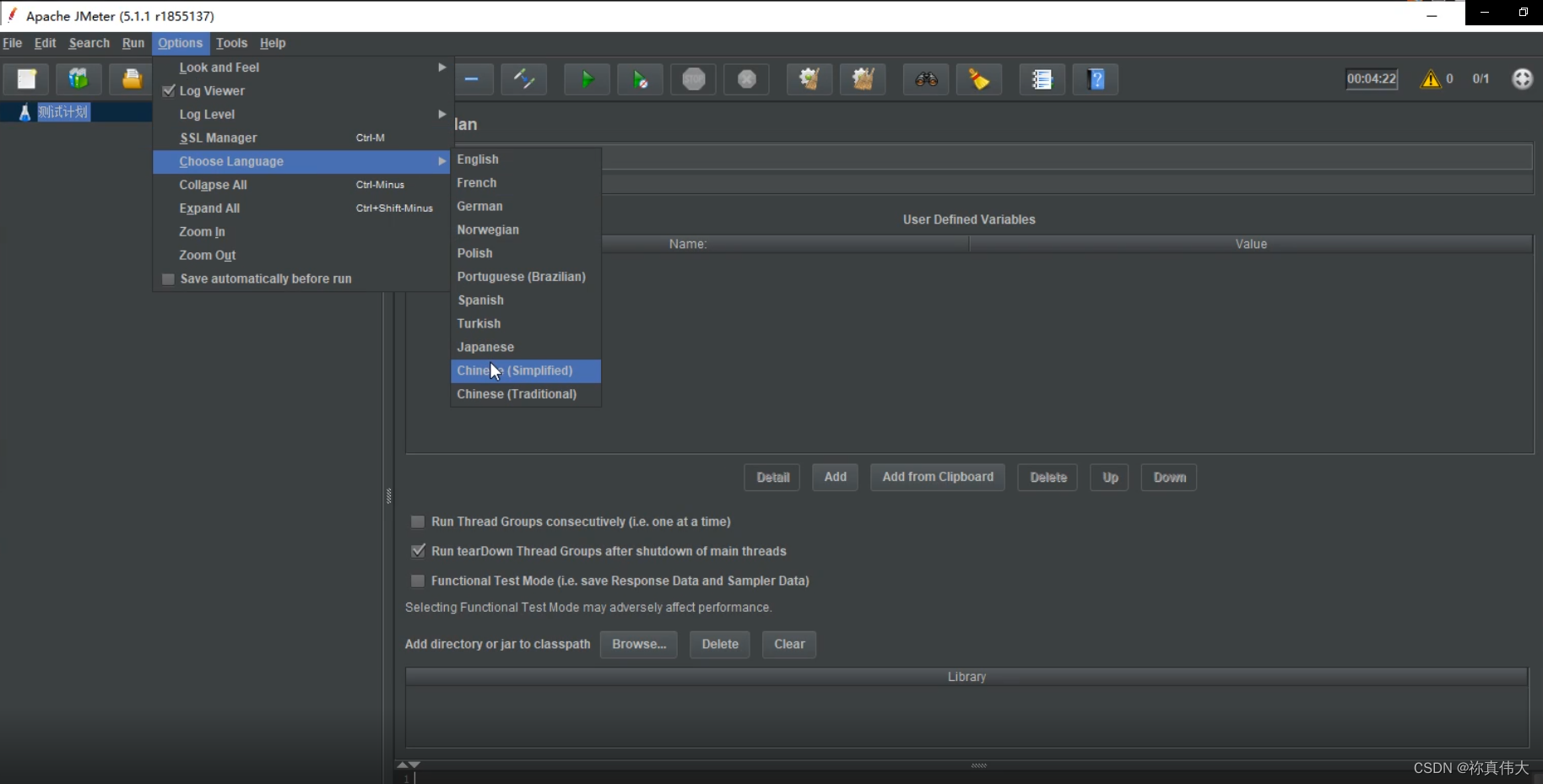The image size is (1543, 784).
Task: Close the Options menu via its title
Action: click(180, 43)
